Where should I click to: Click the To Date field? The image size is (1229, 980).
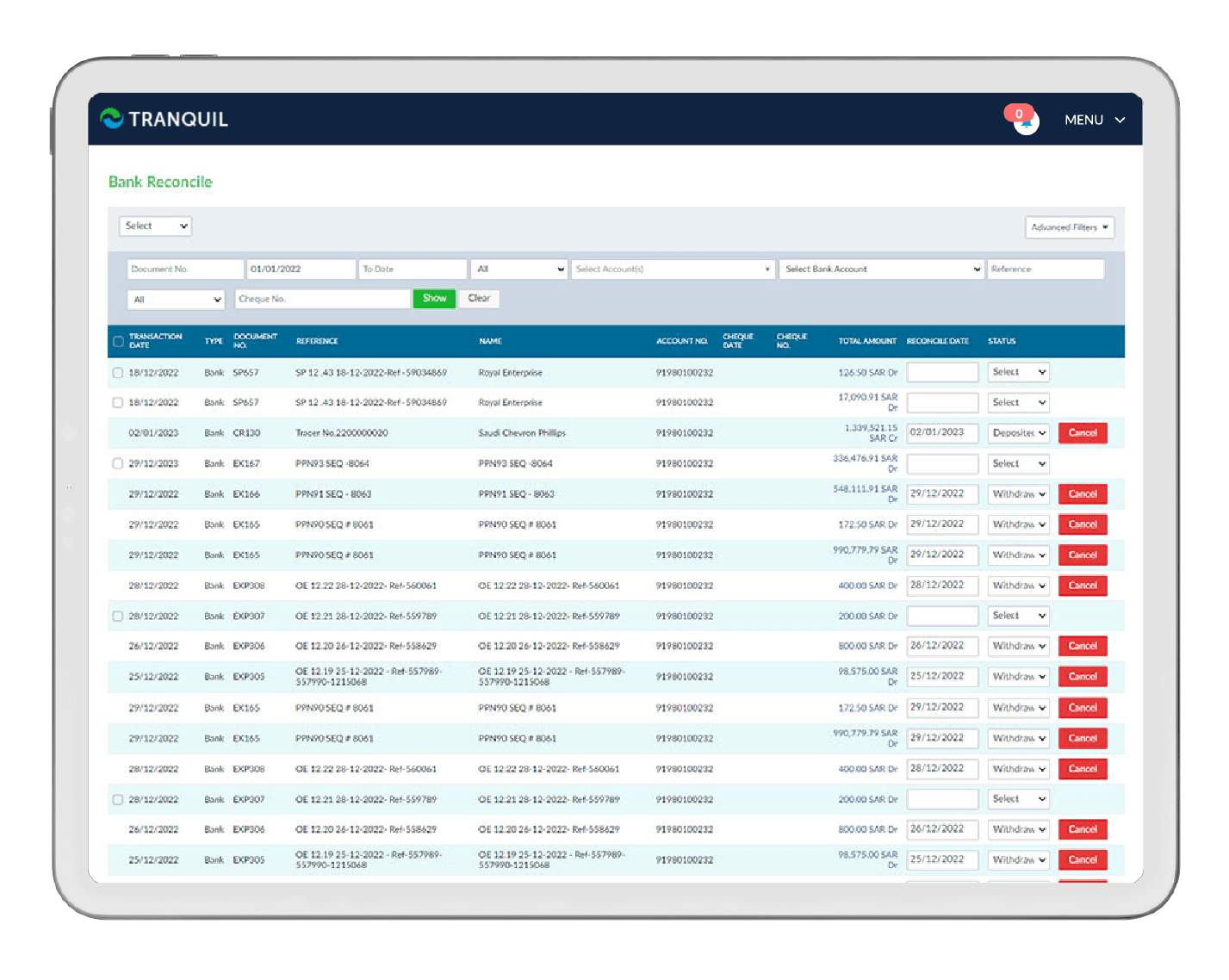[x=413, y=269]
